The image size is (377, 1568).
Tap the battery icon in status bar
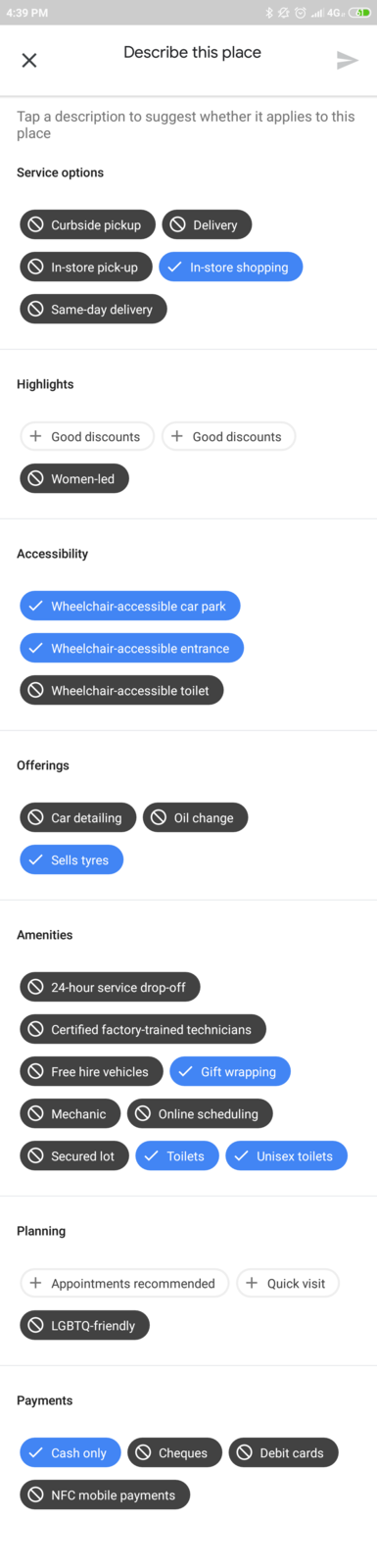tap(359, 13)
